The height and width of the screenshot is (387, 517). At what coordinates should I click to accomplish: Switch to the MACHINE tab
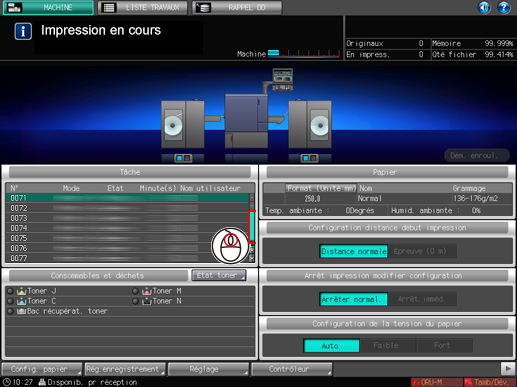pos(48,7)
